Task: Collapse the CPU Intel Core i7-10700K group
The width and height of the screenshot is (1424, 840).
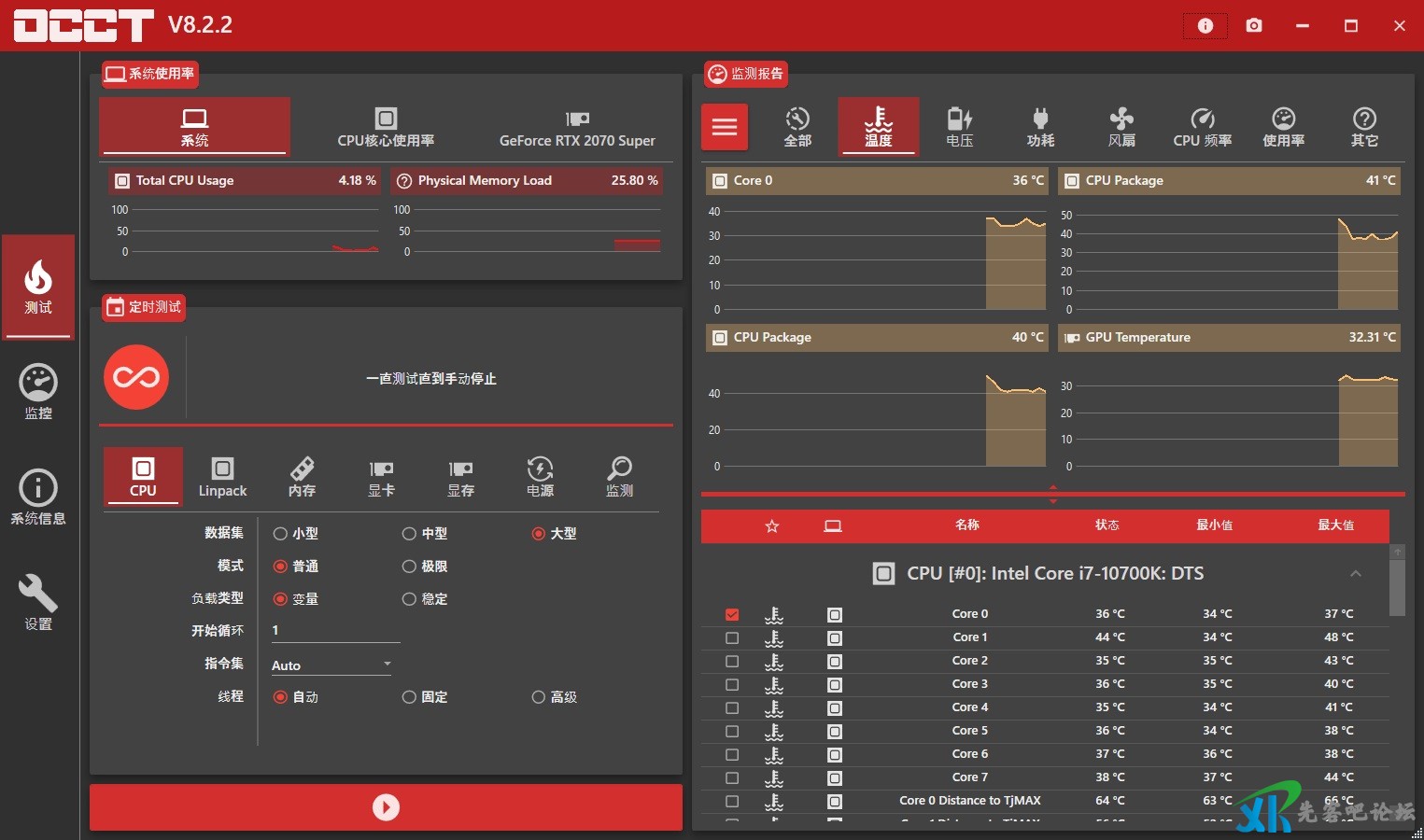Action: [x=1355, y=573]
